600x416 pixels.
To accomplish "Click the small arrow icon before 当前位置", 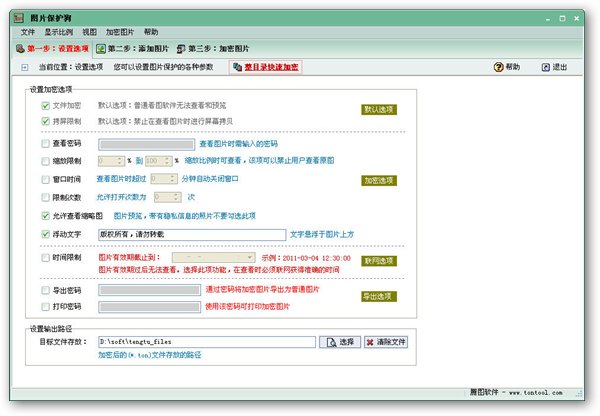I will pyautogui.click(x=24, y=67).
